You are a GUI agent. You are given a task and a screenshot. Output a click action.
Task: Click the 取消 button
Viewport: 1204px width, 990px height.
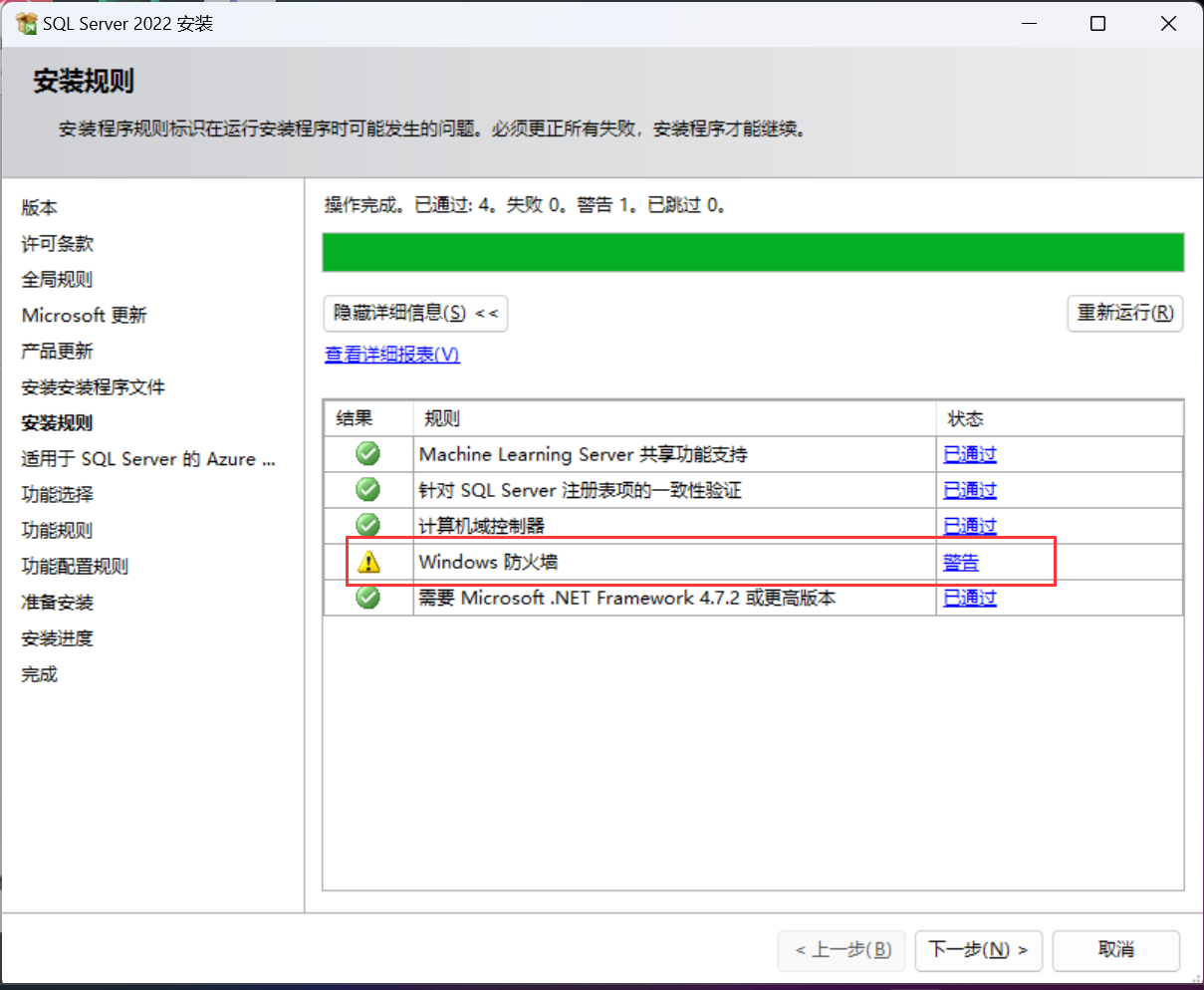click(x=1116, y=950)
